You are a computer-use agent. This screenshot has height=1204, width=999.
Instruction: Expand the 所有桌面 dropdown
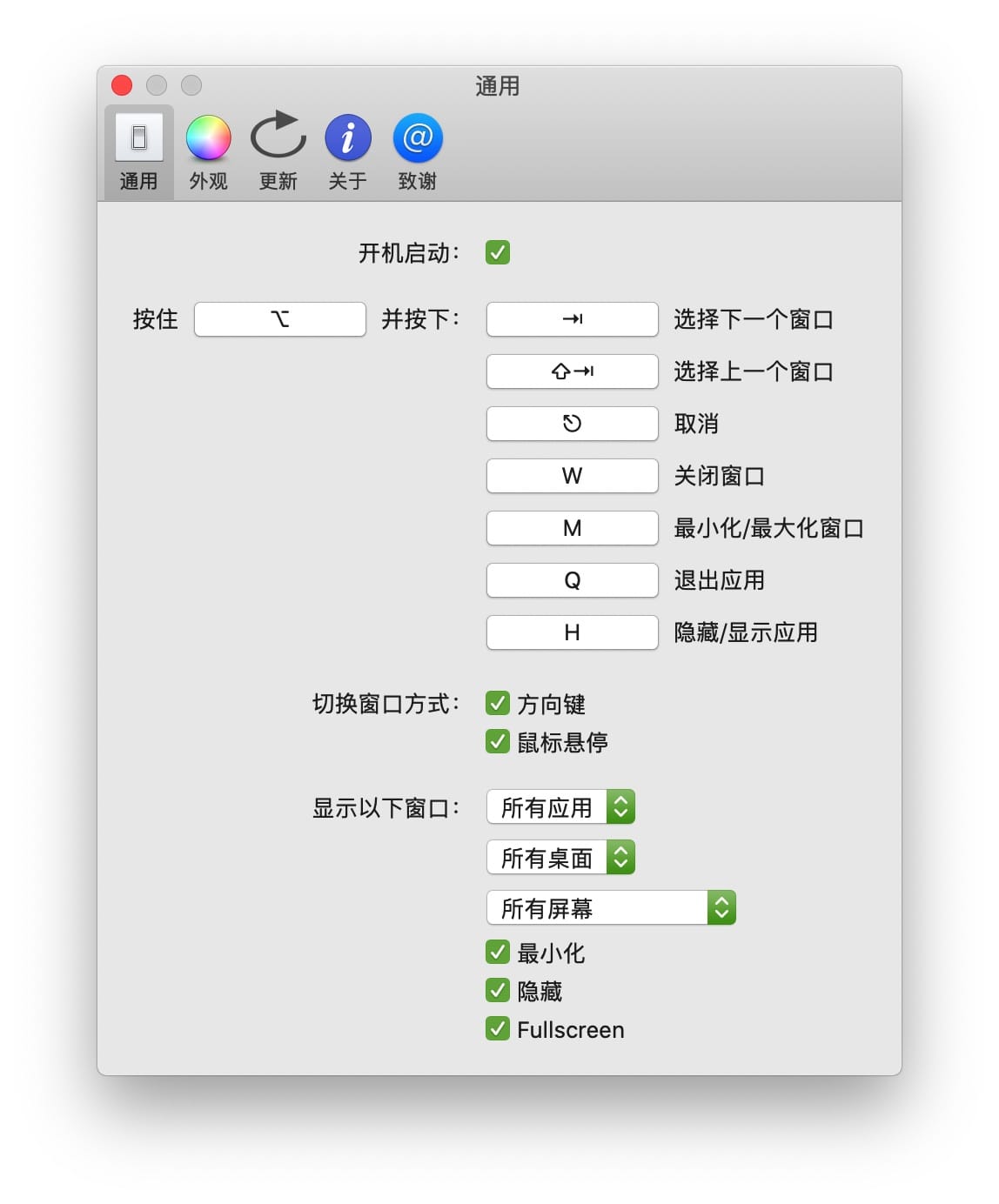pyautogui.click(x=560, y=858)
